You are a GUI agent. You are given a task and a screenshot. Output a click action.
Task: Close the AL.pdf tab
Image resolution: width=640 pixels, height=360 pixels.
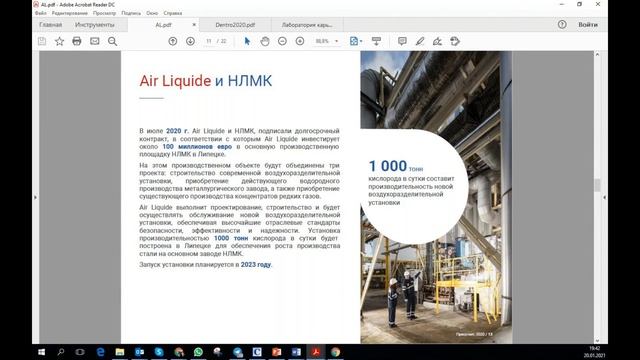tap(194, 24)
